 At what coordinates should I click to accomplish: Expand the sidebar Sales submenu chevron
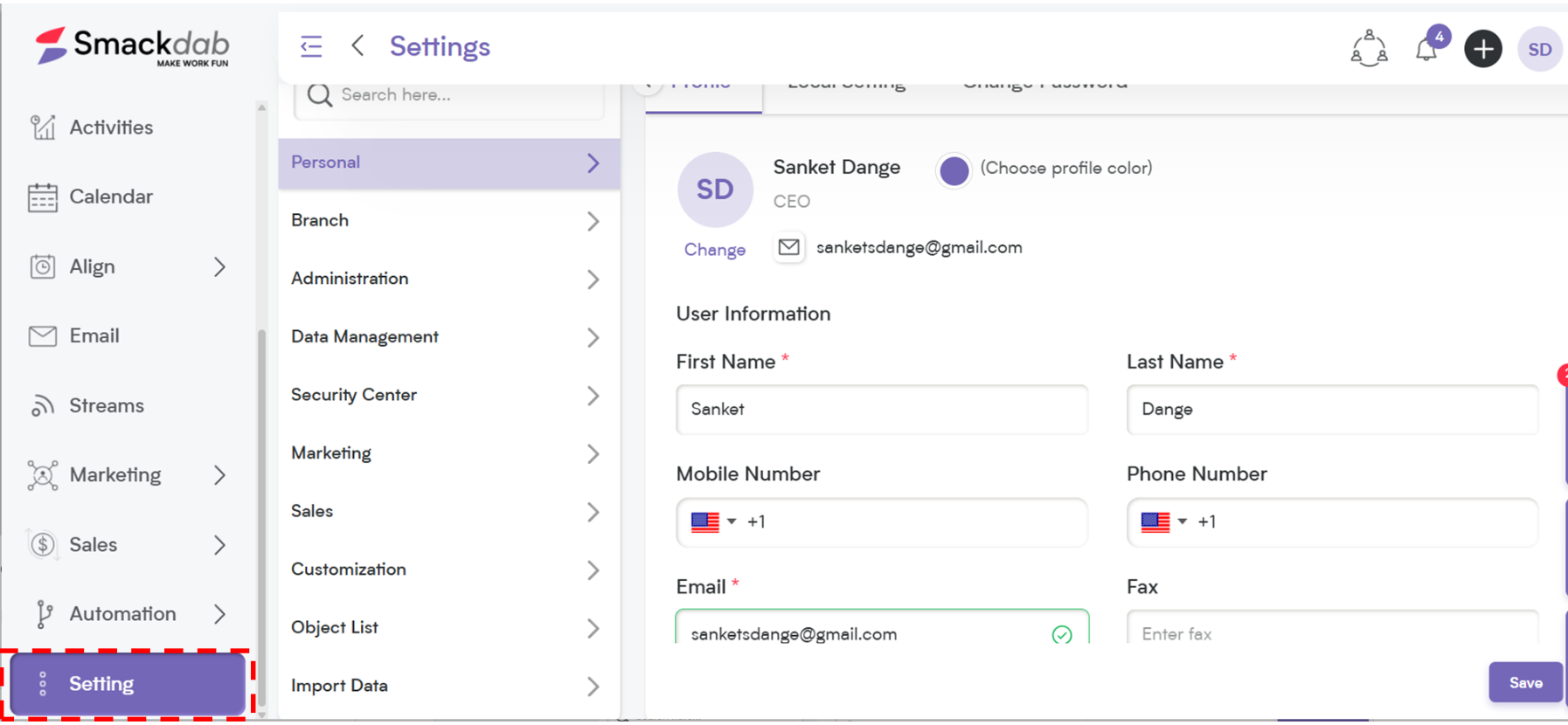[219, 545]
